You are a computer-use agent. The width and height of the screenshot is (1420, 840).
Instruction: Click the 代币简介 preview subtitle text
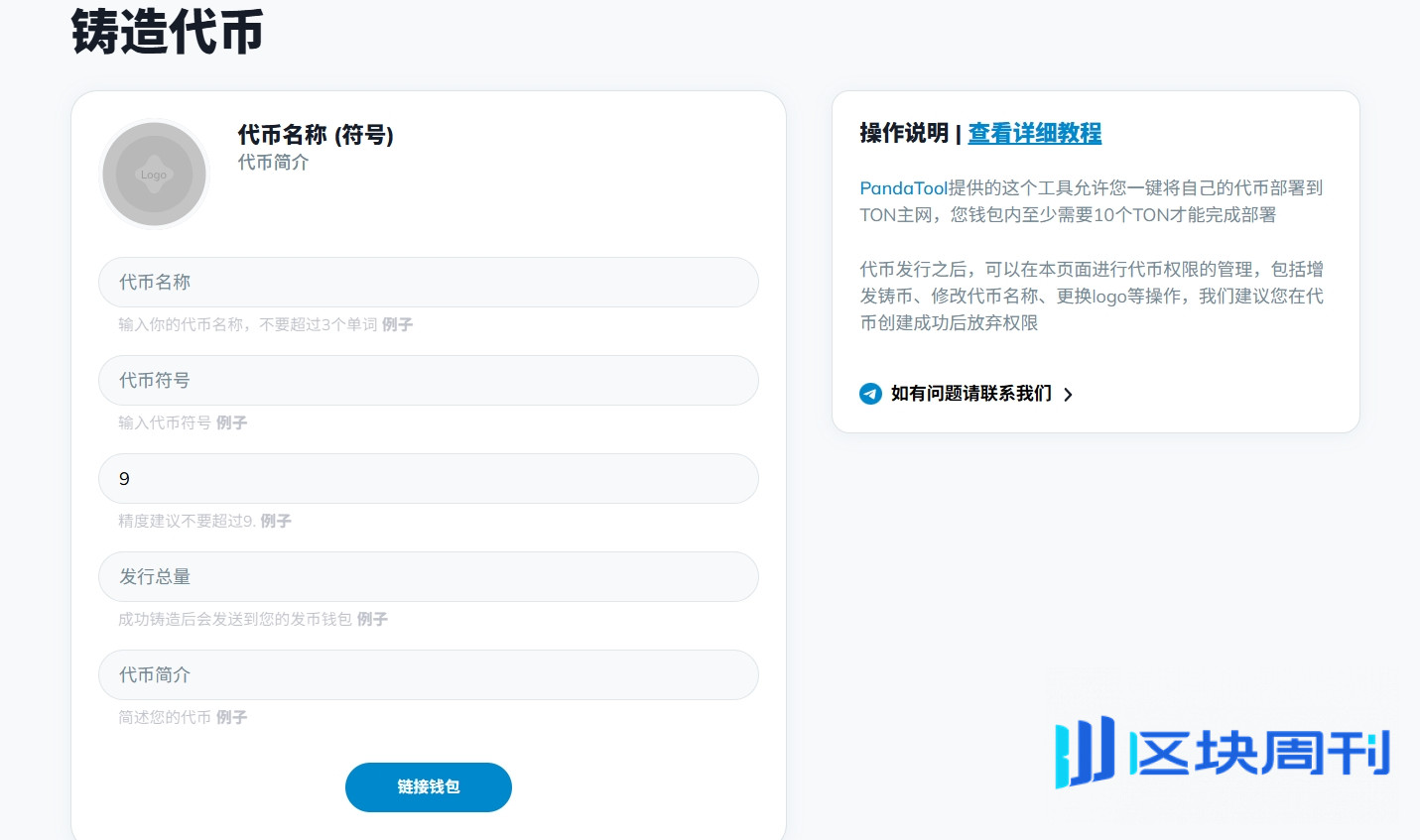coord(273,163)
